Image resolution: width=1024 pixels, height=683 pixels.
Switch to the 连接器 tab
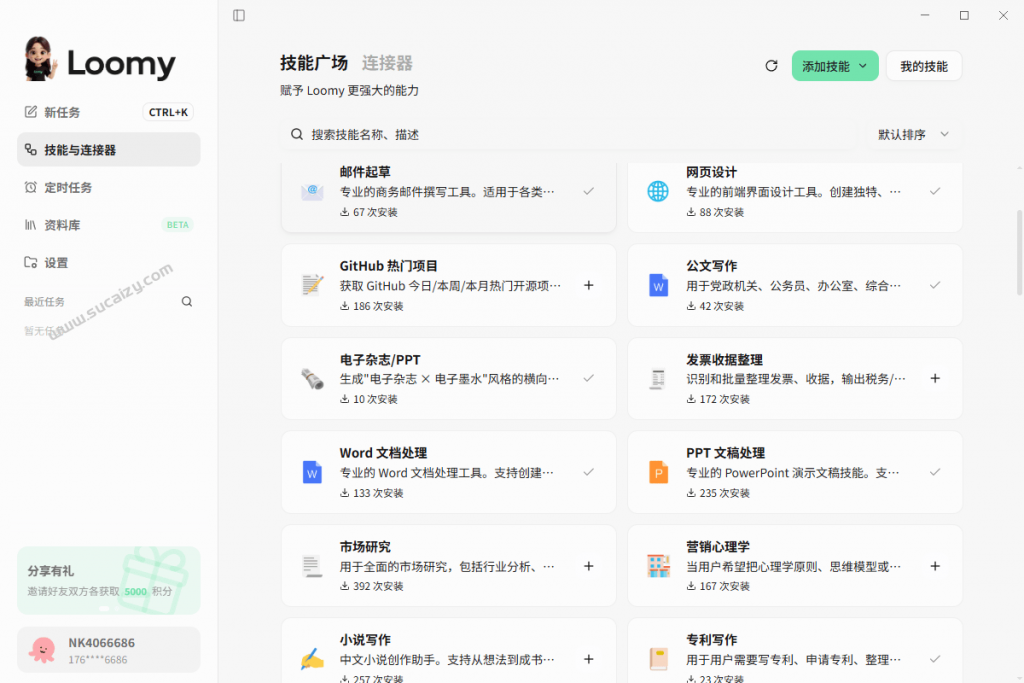click(x=387, y=63)
